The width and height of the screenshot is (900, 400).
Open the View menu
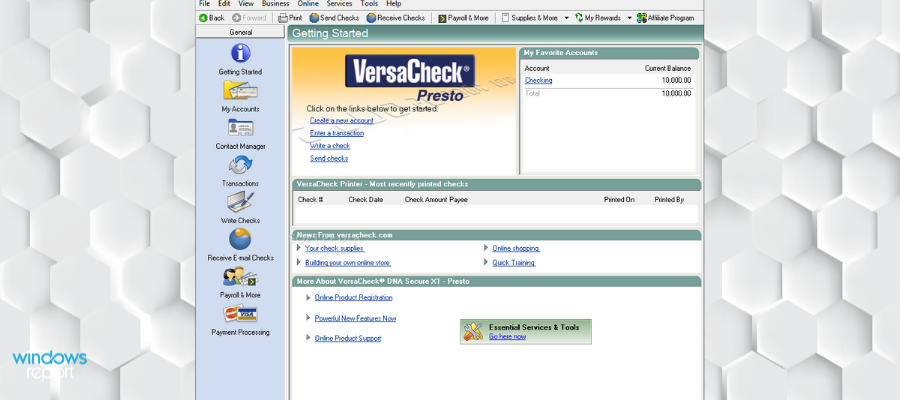pyautogui.click(x=246, y=3)
